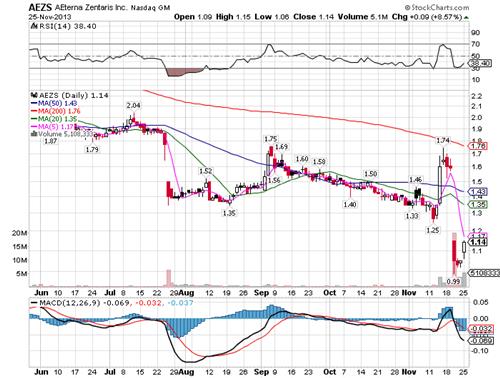The height and width of the screenshot is (378, 500).
Task: Click the Volume 5,108,333 legend entry
Action: point(65,134)
